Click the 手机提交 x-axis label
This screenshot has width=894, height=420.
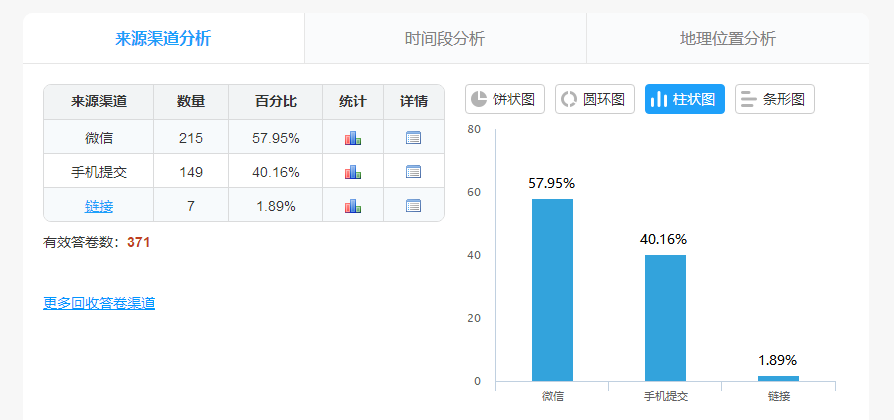click(x=665, y=396)
